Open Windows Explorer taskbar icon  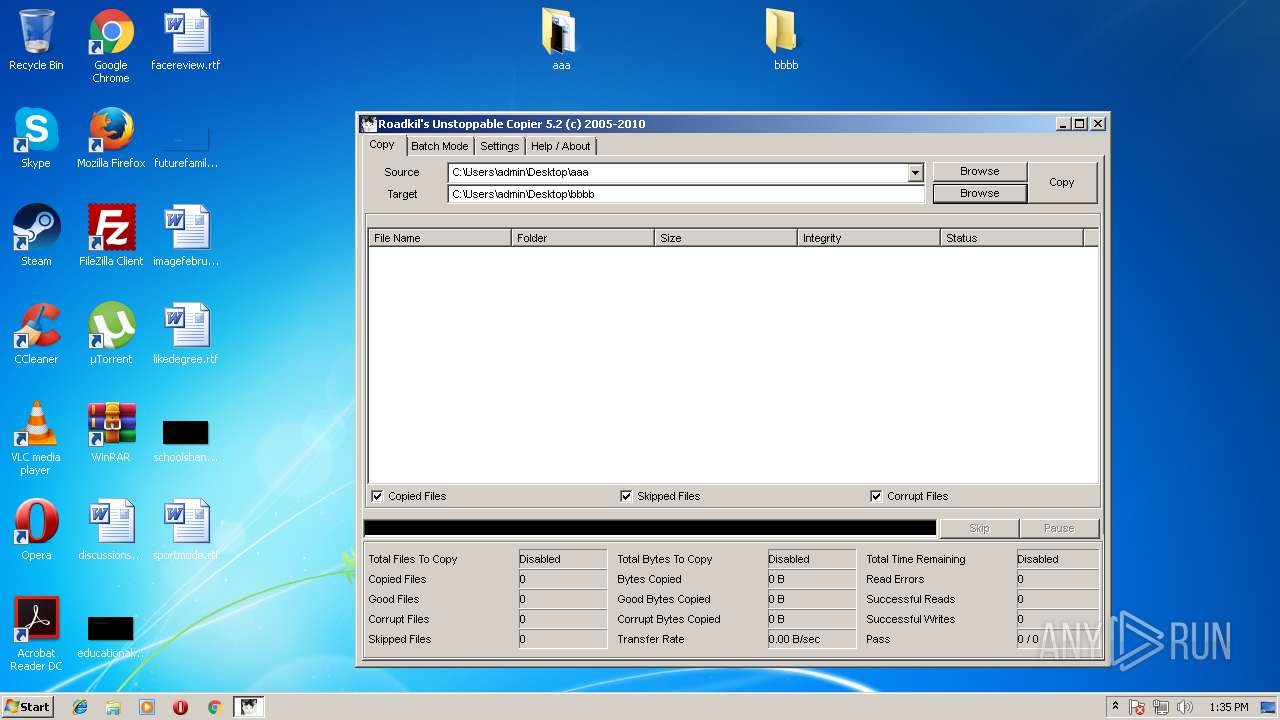[x=113, y=707]
